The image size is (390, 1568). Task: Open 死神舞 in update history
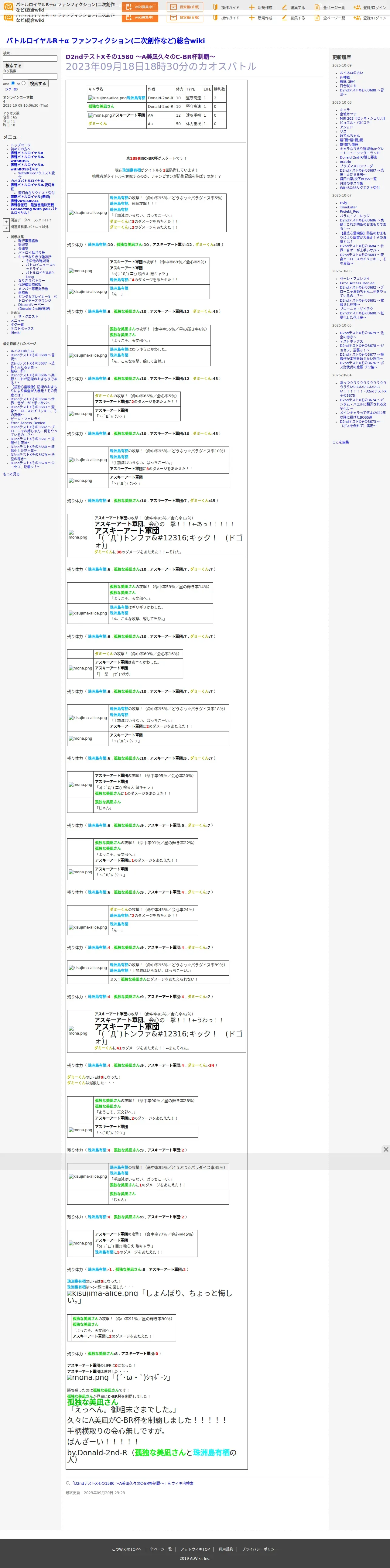click(345, 77)
